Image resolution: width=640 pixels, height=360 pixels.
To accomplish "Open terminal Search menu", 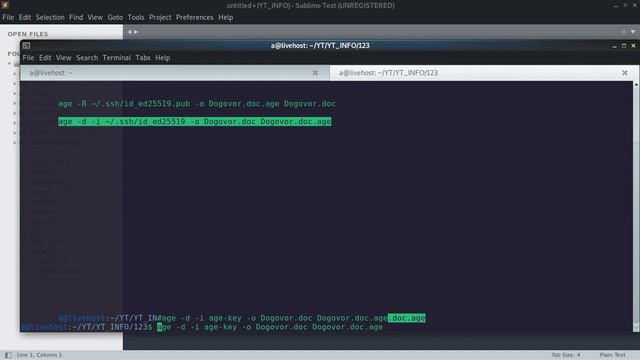I will point(87,58).
